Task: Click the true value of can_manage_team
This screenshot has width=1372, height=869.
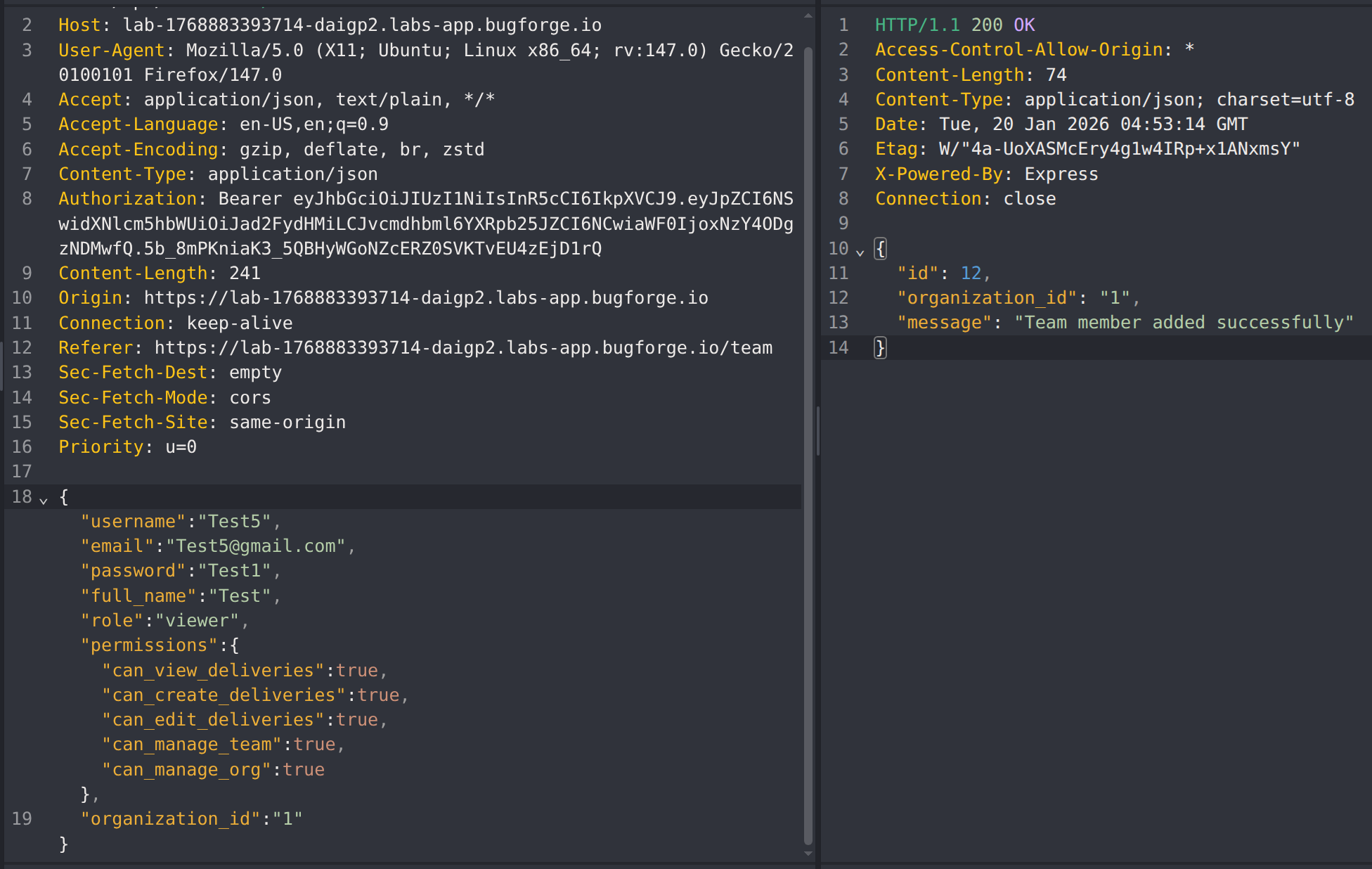Action: [x=314, y=745]
